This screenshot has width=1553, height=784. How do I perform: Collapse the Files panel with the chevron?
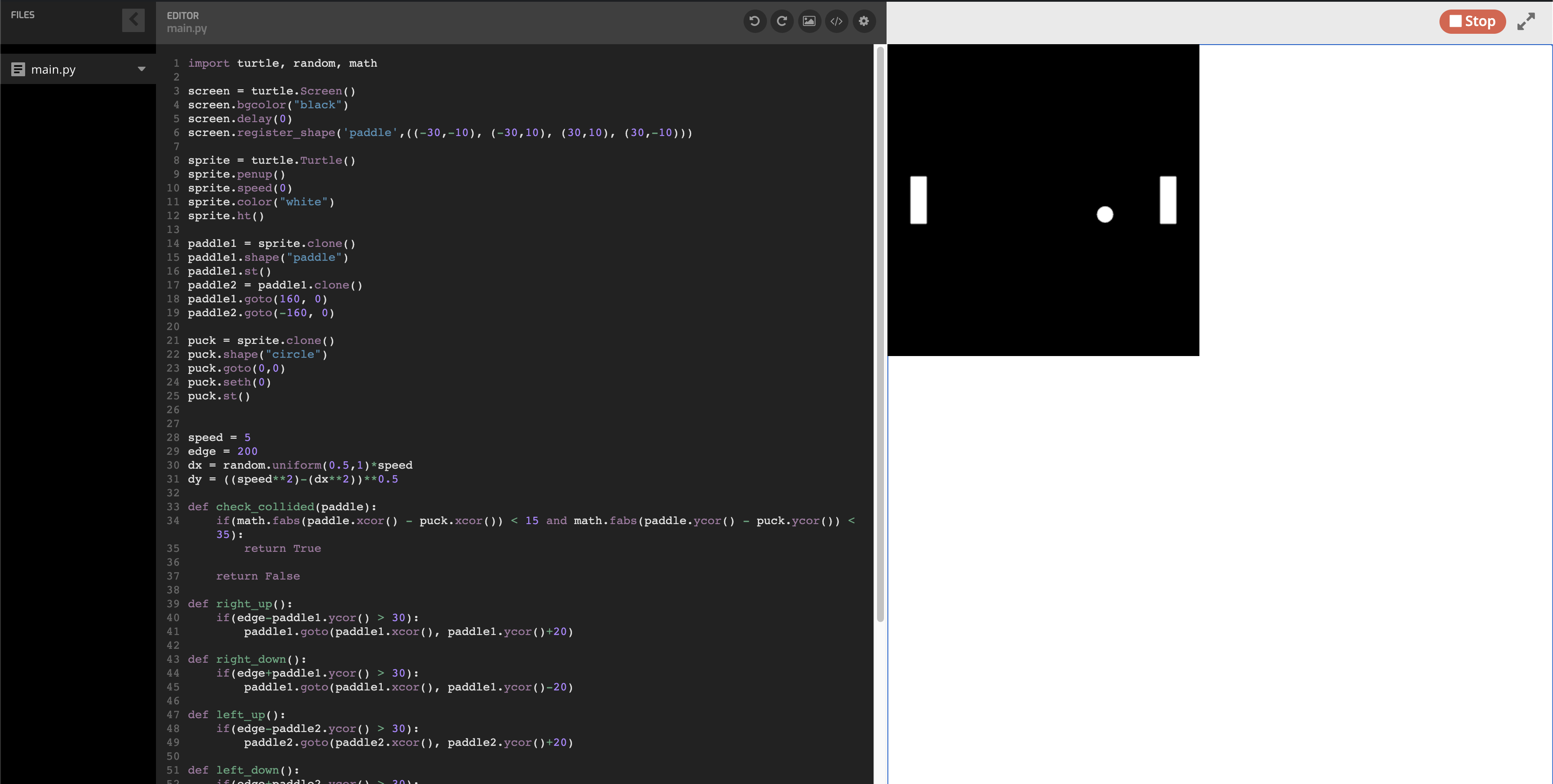tap(133, 20)
